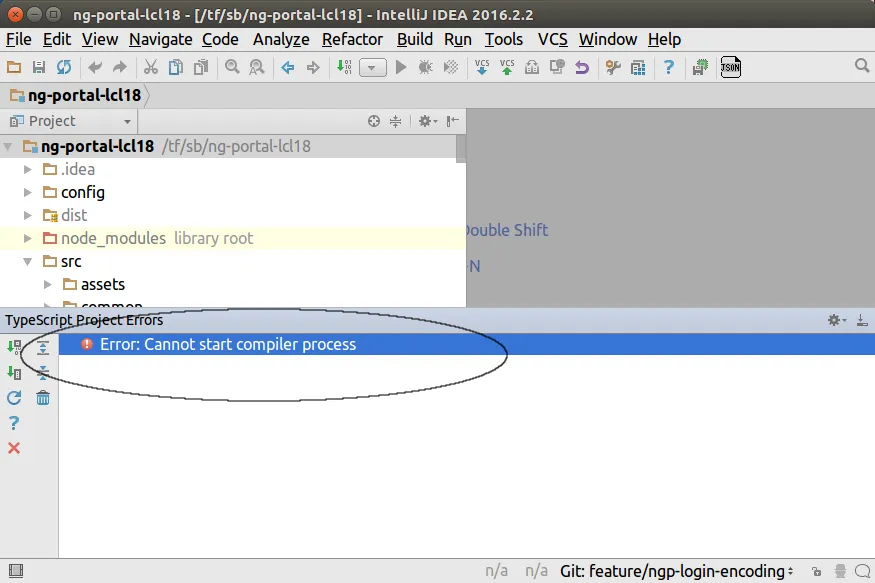This screenshot has height=583, width=875.
Task: Click the Paste clipboard icon
Action: point(201,68)
